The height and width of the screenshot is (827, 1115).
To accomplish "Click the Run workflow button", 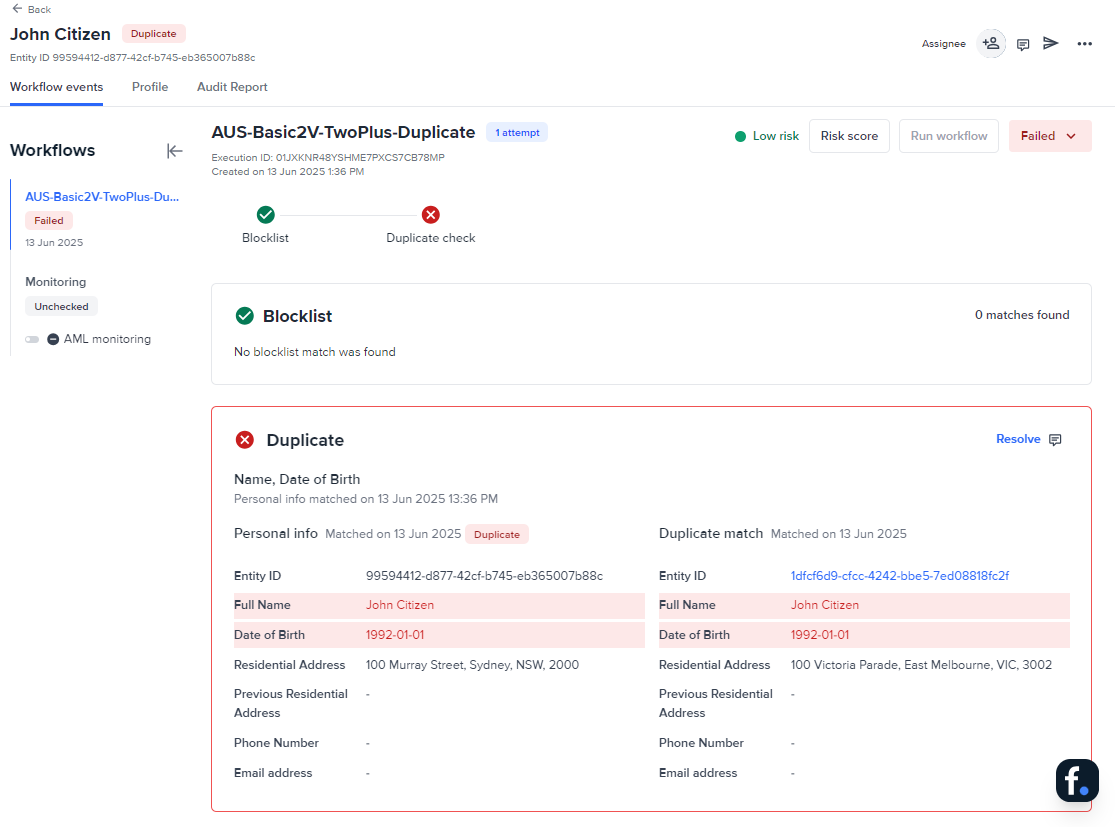I will point(948,136).
